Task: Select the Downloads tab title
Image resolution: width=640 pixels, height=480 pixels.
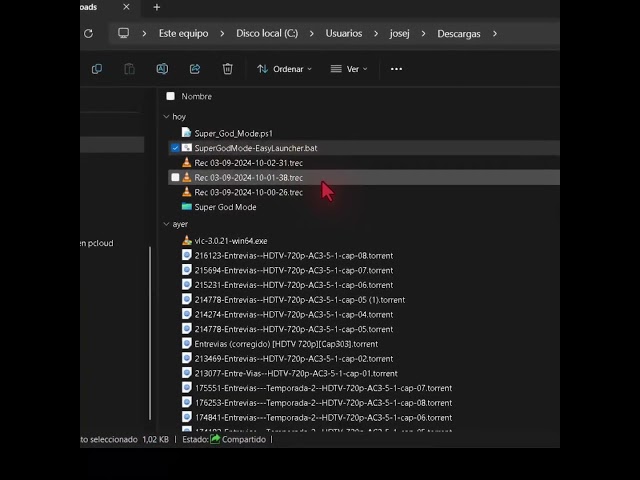Action: pos(89,7)
